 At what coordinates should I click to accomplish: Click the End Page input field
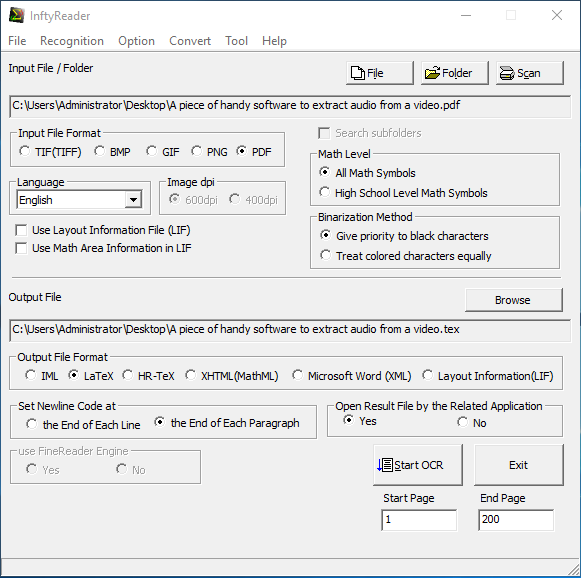click(516, 519)
